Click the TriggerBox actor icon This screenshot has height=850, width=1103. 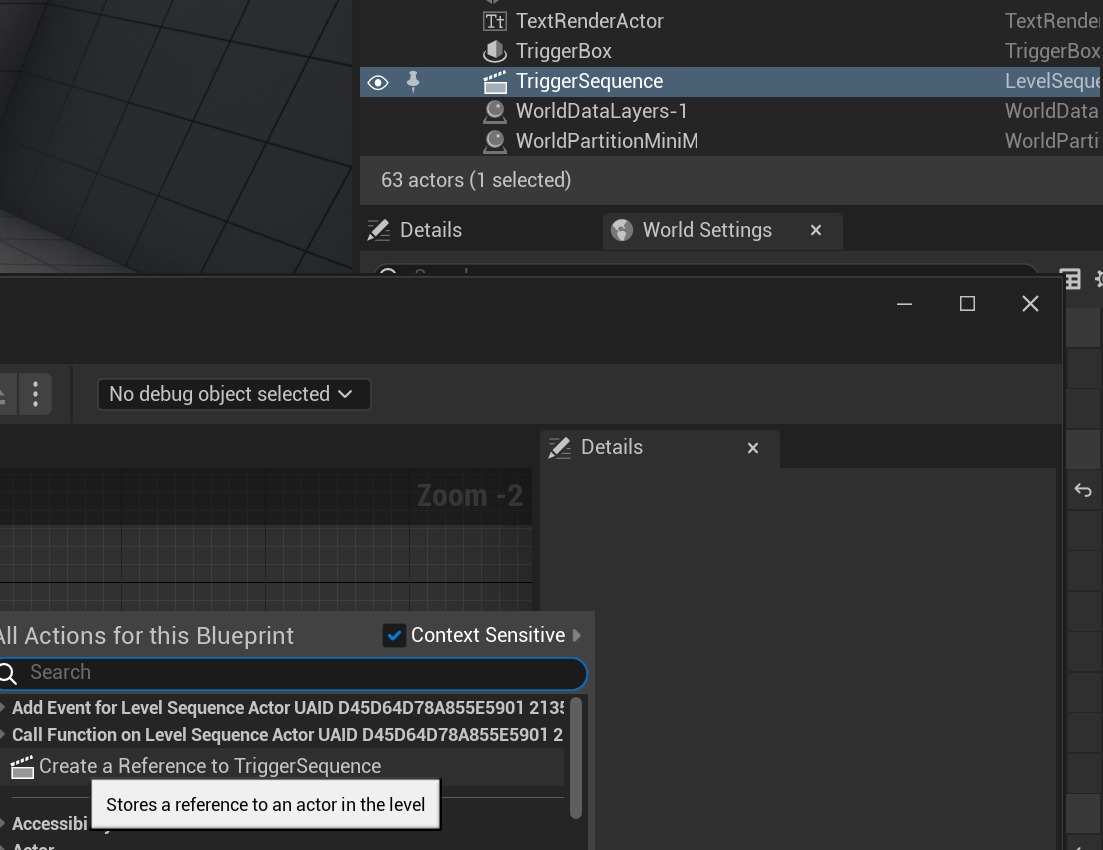click(x=495, y=51)
